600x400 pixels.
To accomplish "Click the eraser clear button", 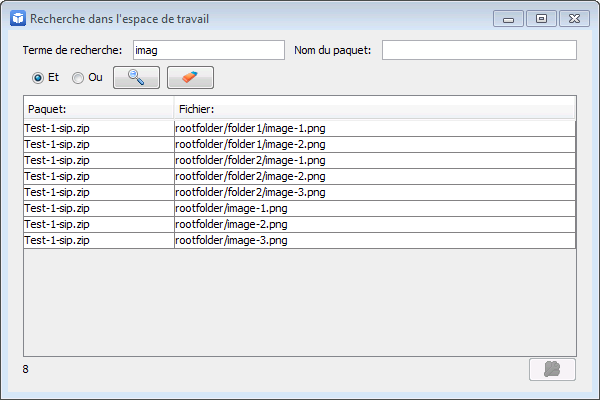I will pos(190,78).
